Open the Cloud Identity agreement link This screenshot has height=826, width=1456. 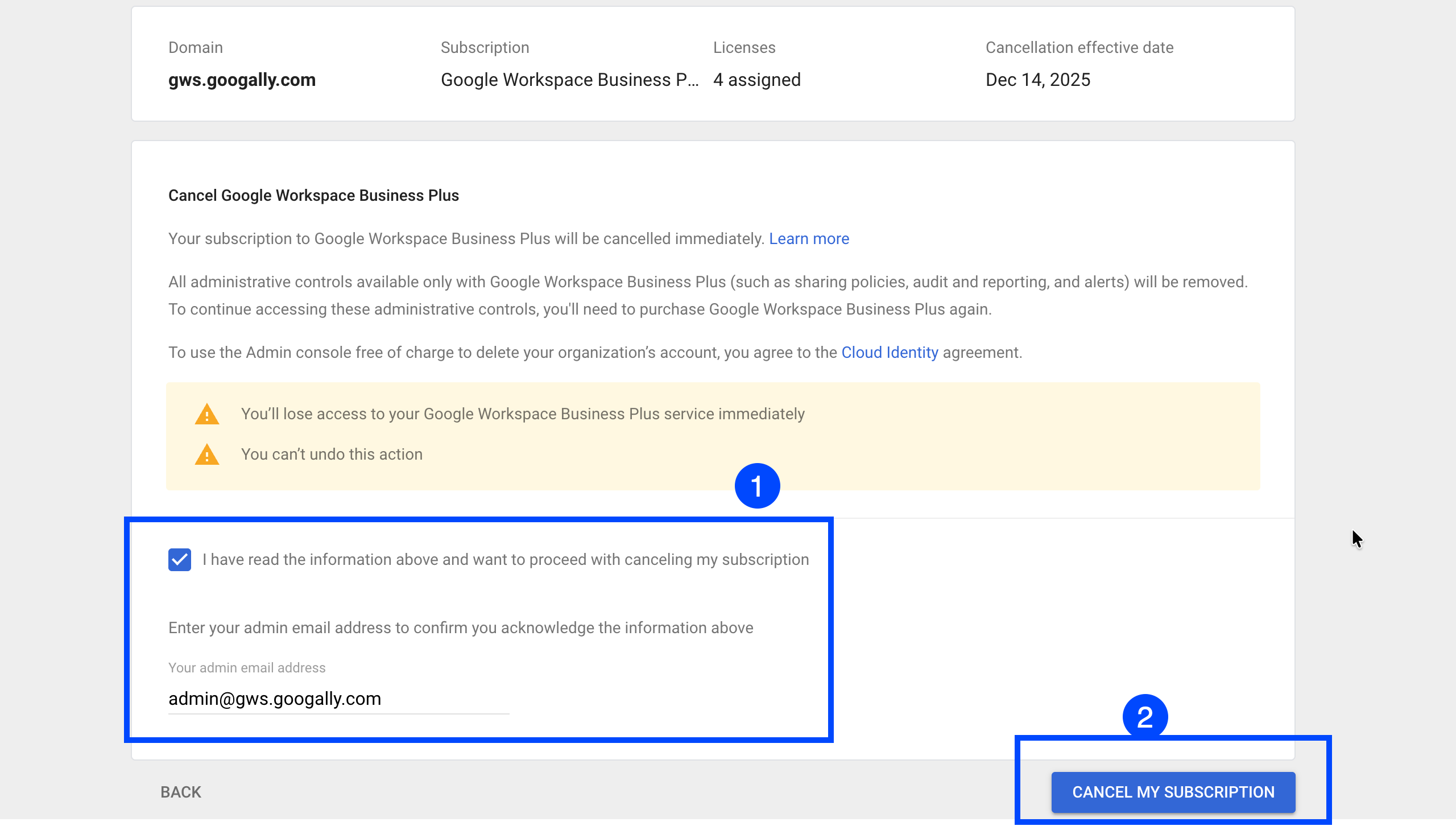click(890, 353)
